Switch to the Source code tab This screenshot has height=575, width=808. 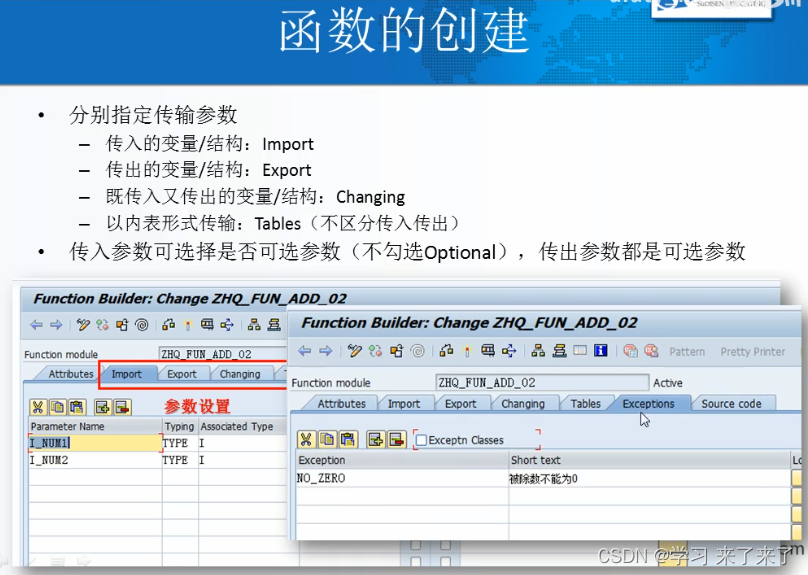point(731,403)
